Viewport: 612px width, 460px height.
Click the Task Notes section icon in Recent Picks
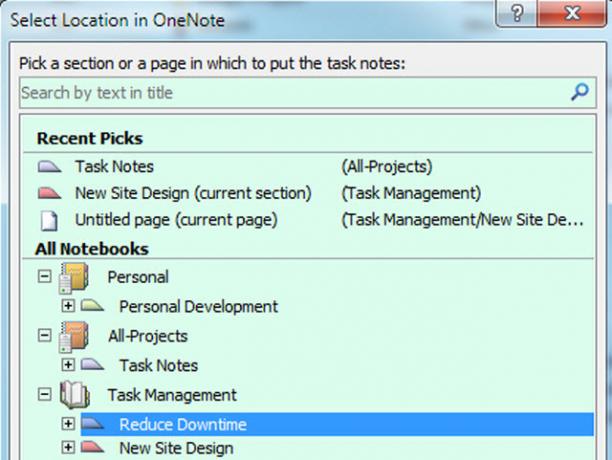coord(49,167)
